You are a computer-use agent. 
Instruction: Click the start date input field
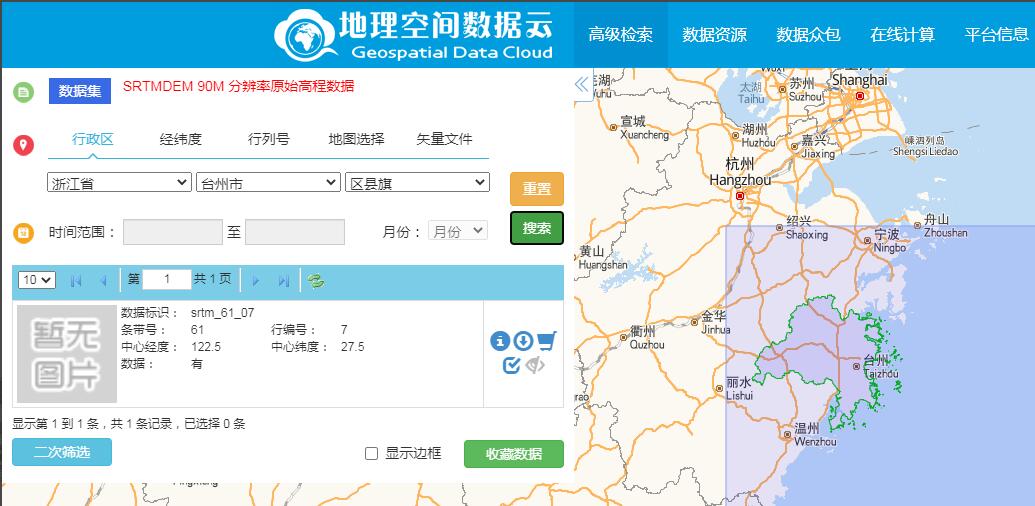click(172, 232)
